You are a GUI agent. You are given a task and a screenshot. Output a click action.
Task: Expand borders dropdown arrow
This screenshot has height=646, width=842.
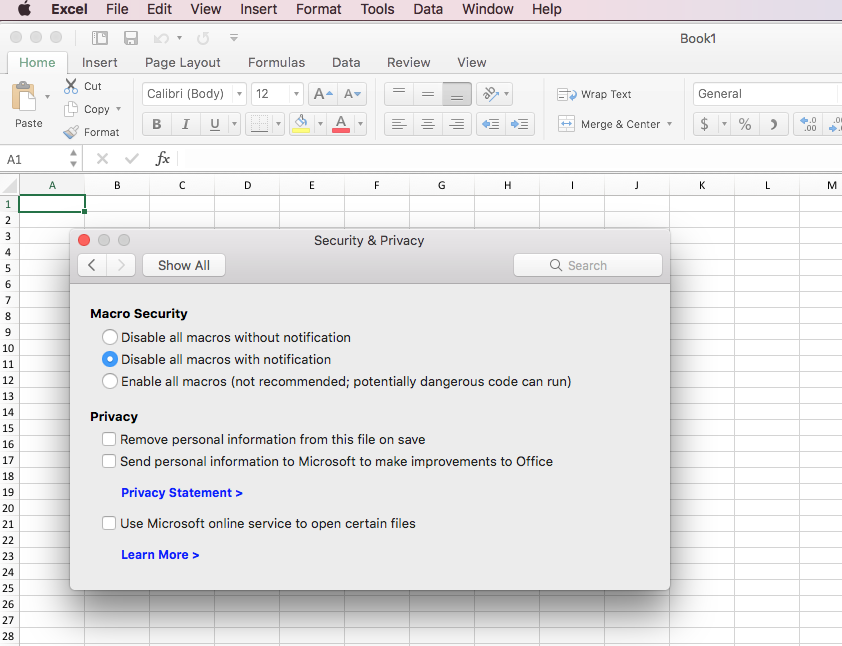(x=278, y=124)
